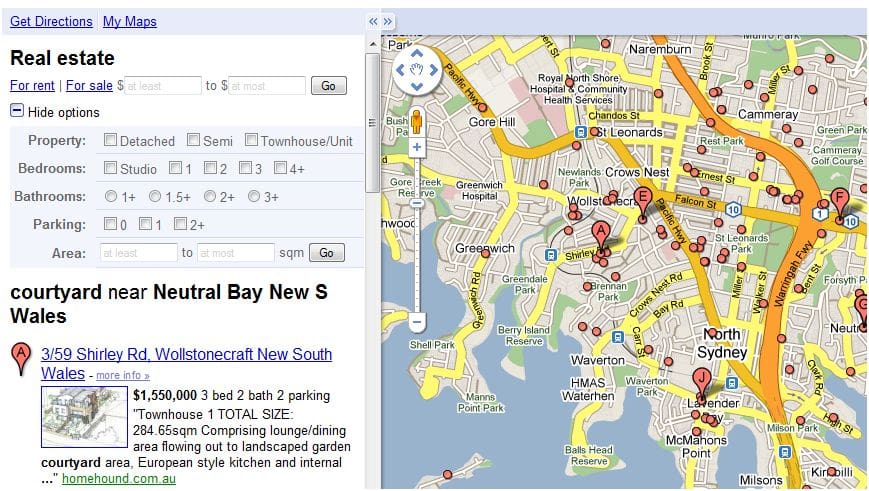Open the My Maps tab
Viewport: 869px width, 491px height.
(129, 21)
